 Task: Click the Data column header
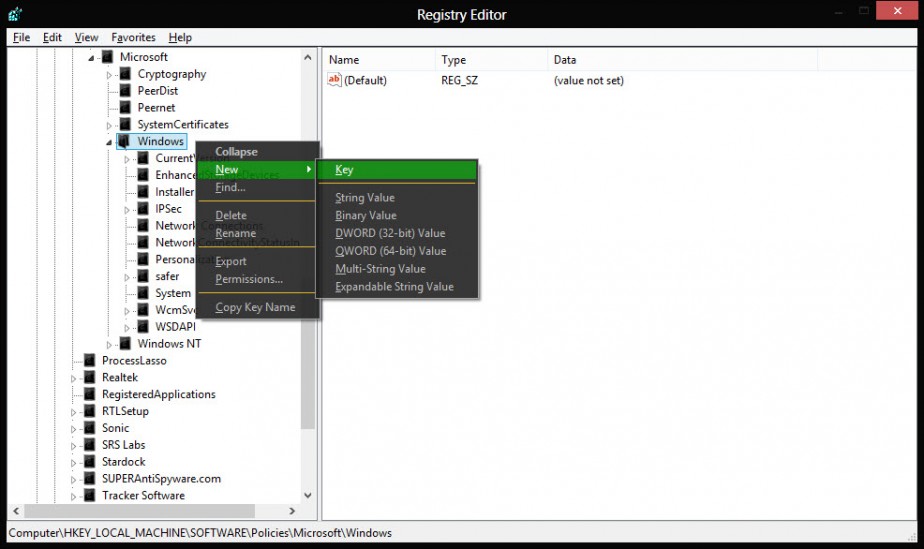tap(682, 59)
